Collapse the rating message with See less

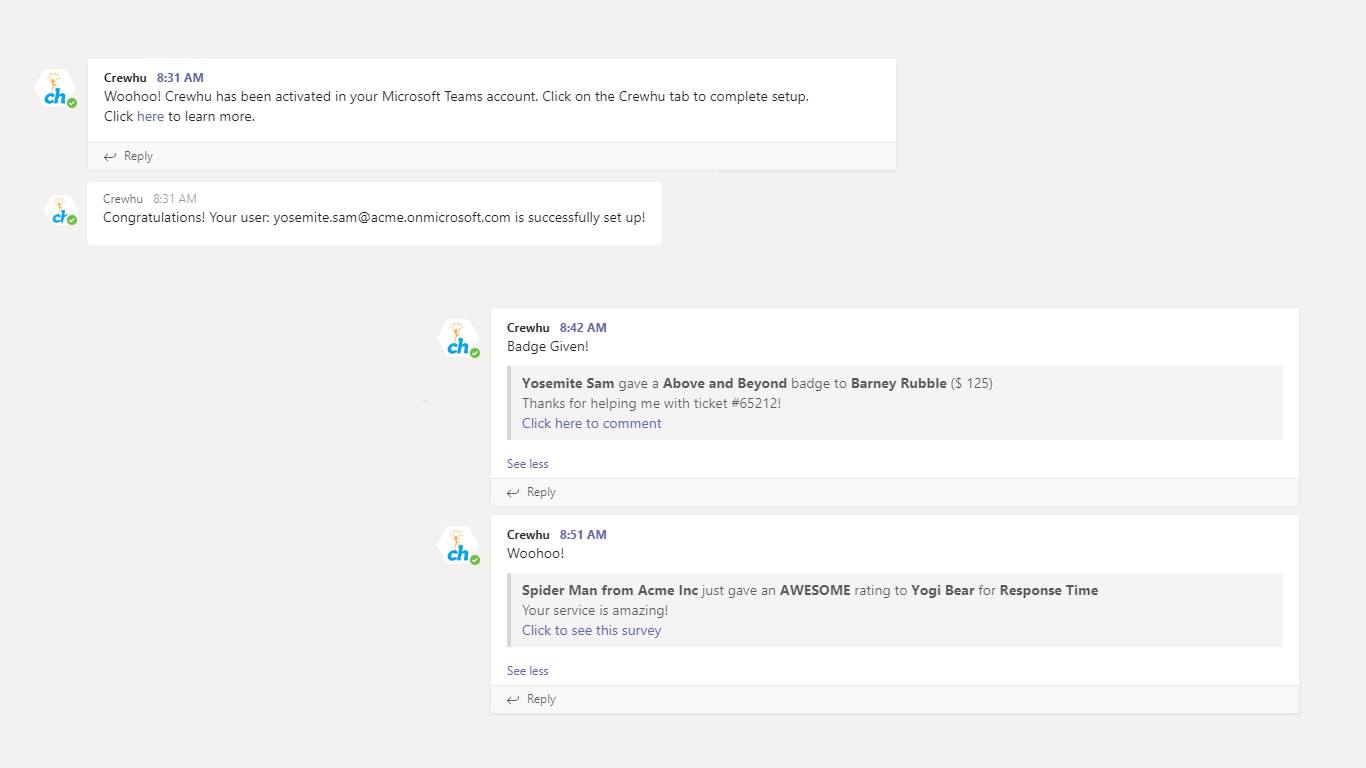point(527,671)
